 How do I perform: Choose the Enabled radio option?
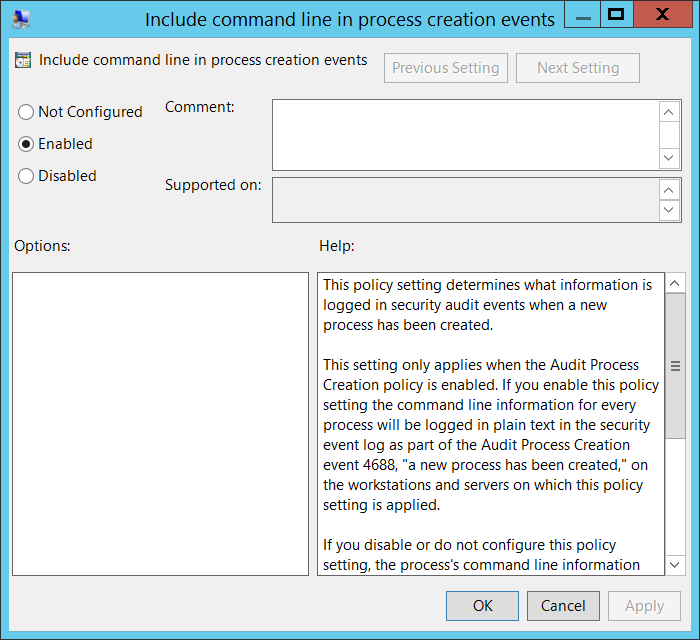26,144
